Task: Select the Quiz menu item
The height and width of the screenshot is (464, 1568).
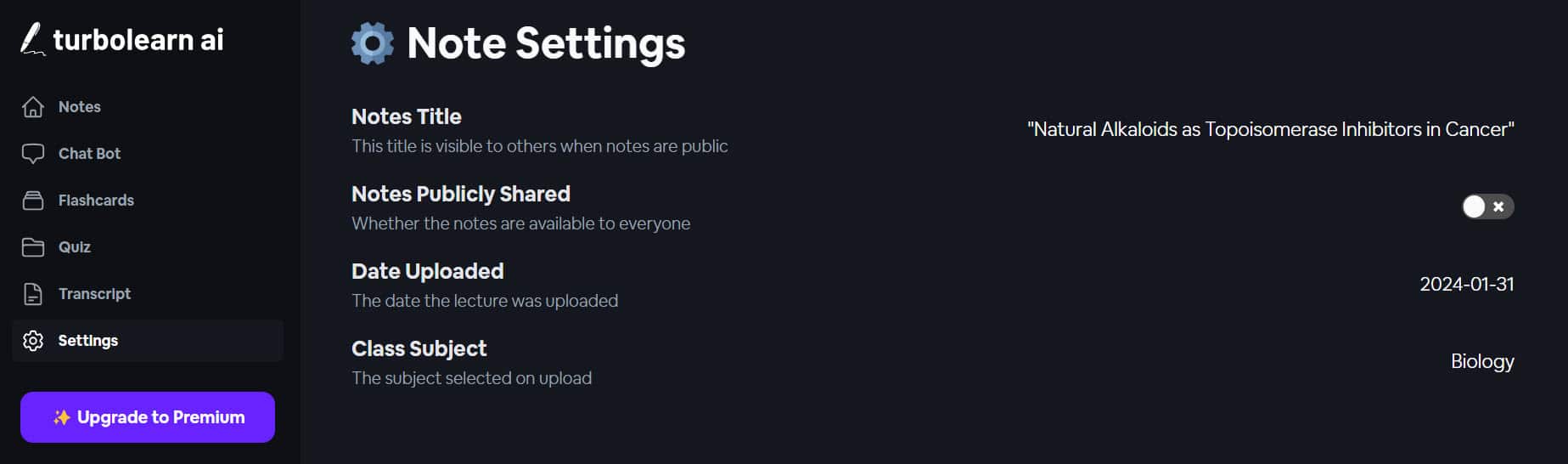Action: [75, 247]
